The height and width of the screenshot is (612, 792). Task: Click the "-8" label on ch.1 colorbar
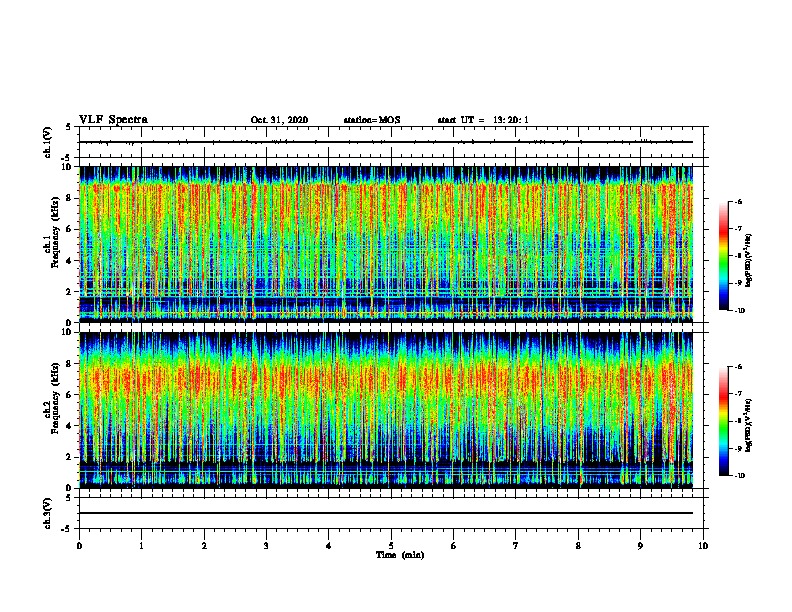tap(738, 256)
